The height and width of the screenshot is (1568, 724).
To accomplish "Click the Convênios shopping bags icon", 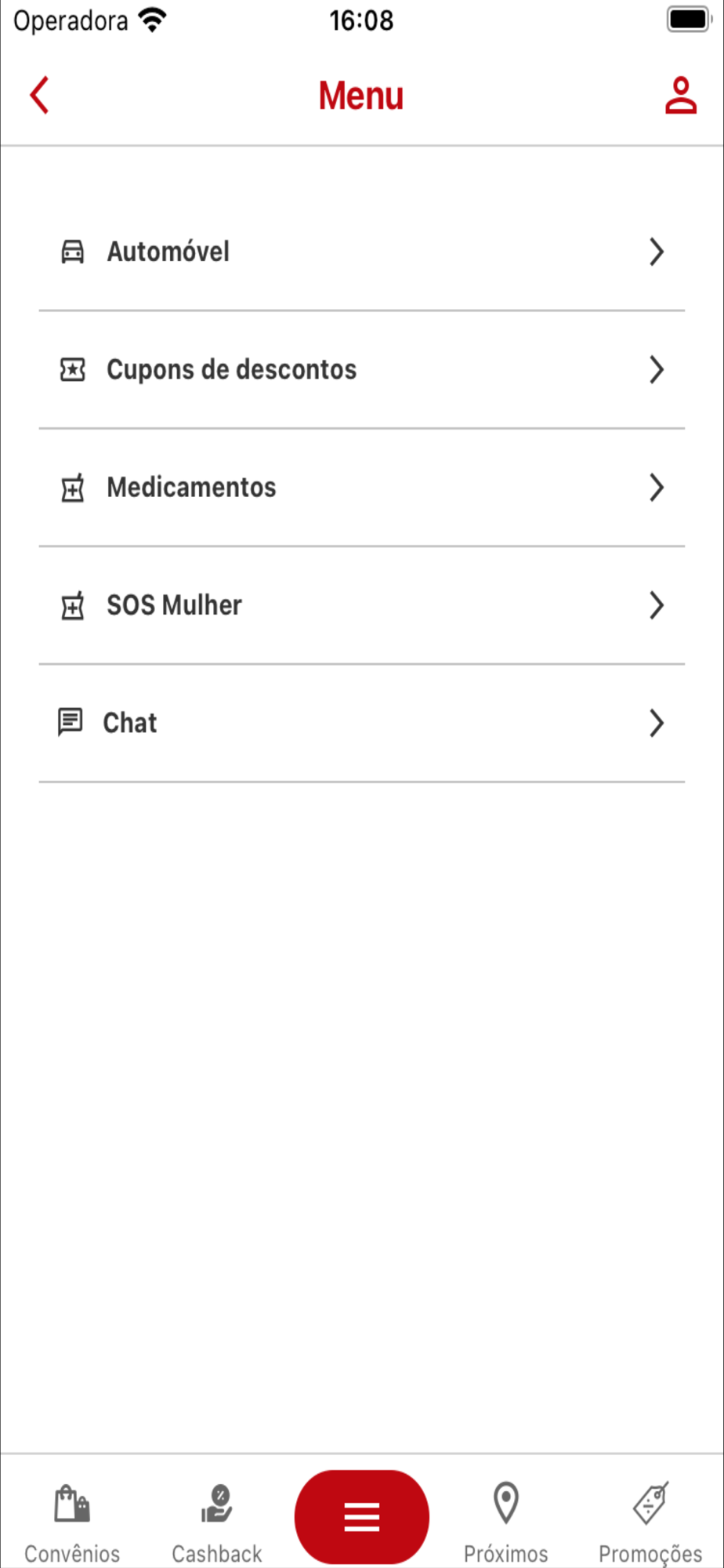I will pyautogui.click(x=72, y=1503).
